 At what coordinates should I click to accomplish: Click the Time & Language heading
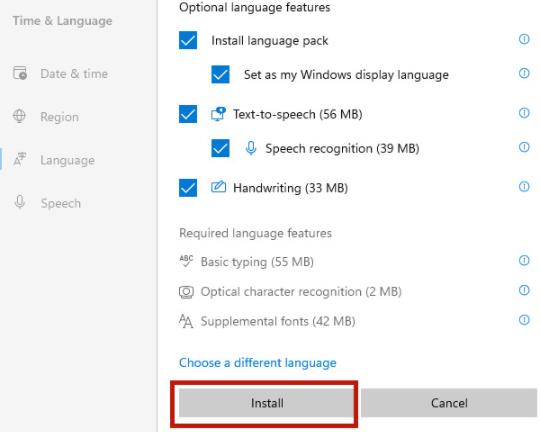tap(62, 21)
